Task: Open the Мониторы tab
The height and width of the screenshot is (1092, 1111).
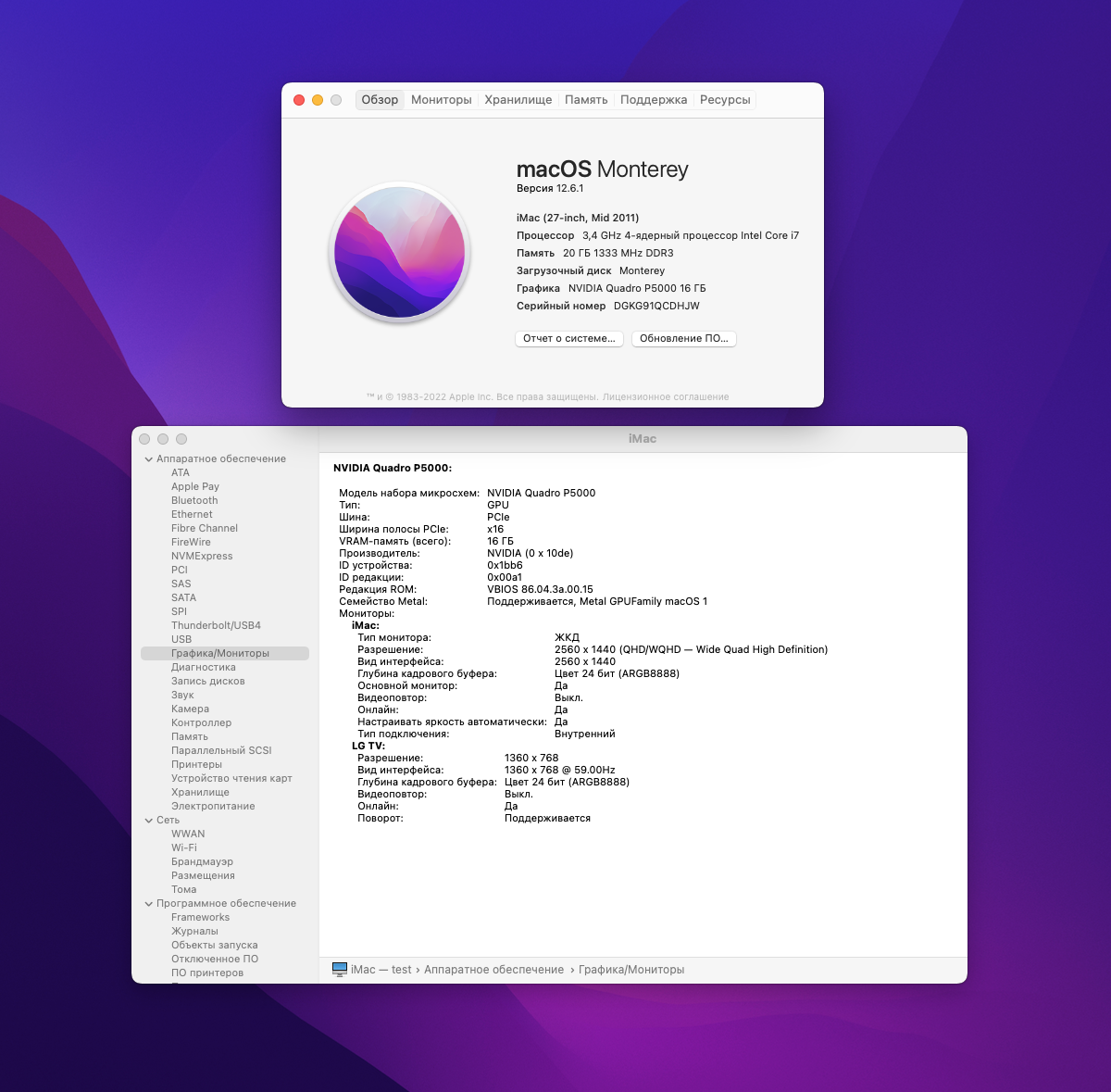Action: (442, 100)
